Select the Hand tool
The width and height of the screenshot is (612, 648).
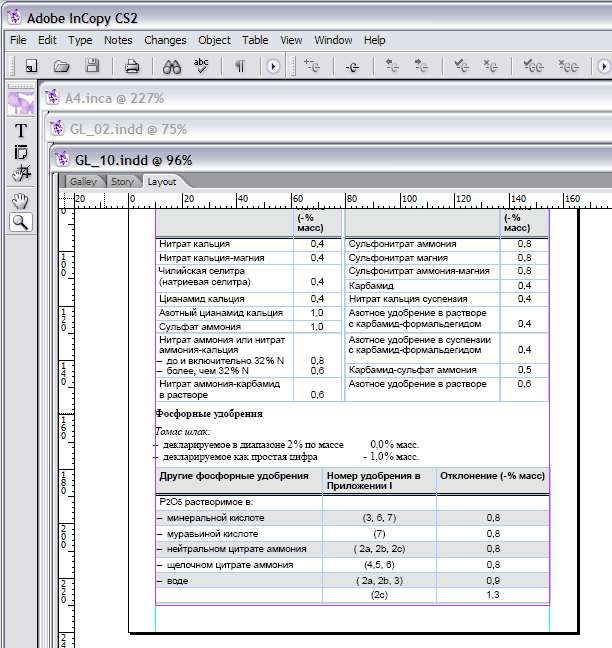click(x=20, y=201)
